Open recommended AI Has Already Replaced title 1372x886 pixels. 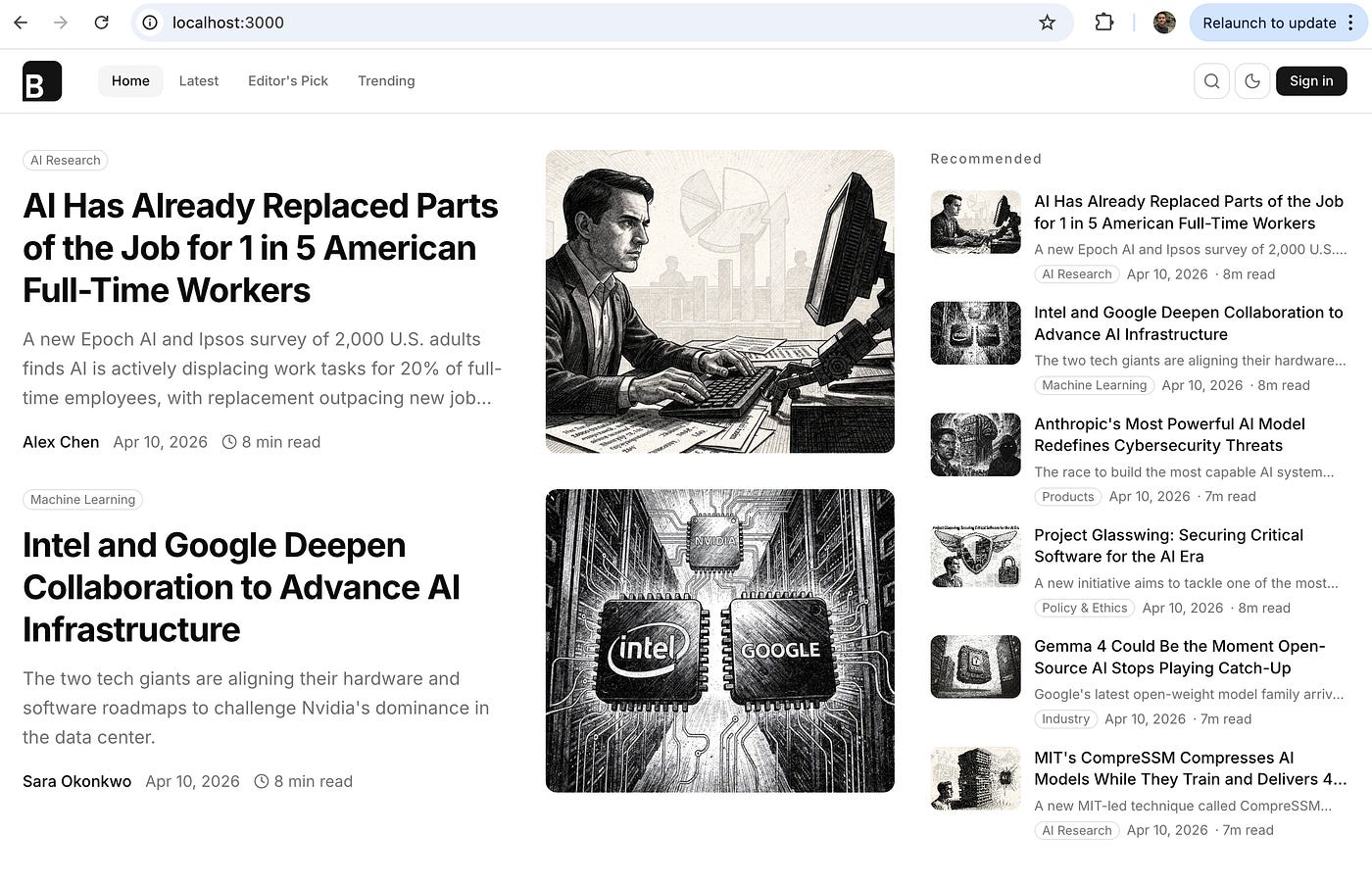pyautogui.click(x=1189, y=212)
